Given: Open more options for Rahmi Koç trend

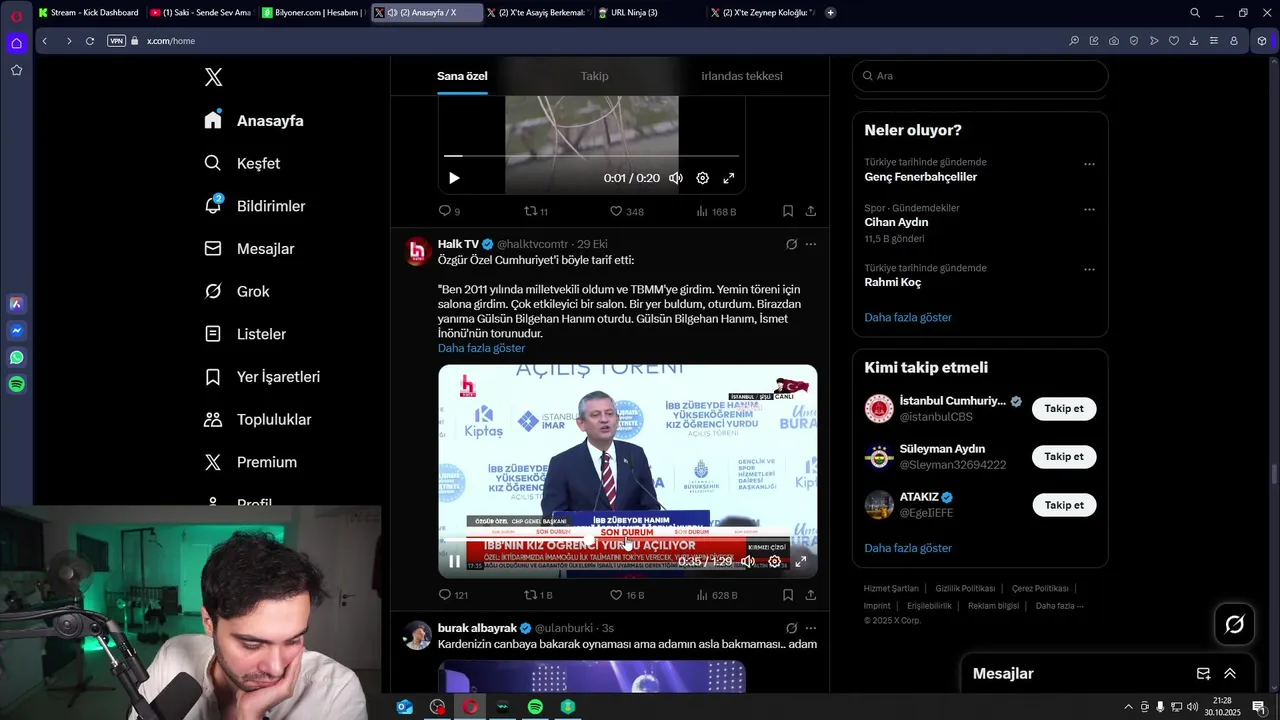Looking at the screenshot, I should pos(1089,270).
